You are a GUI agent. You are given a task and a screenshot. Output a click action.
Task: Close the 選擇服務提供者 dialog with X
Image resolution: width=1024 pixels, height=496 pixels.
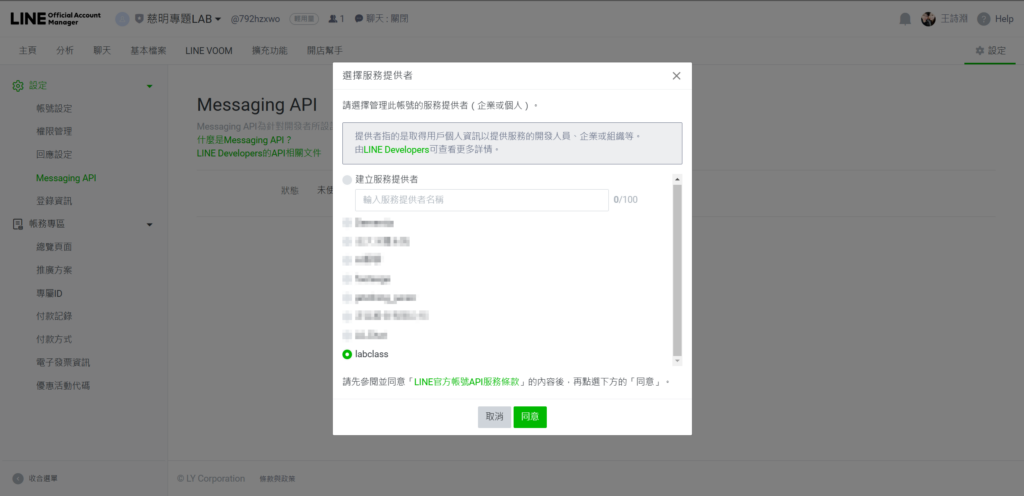click(x=677, y=76)
